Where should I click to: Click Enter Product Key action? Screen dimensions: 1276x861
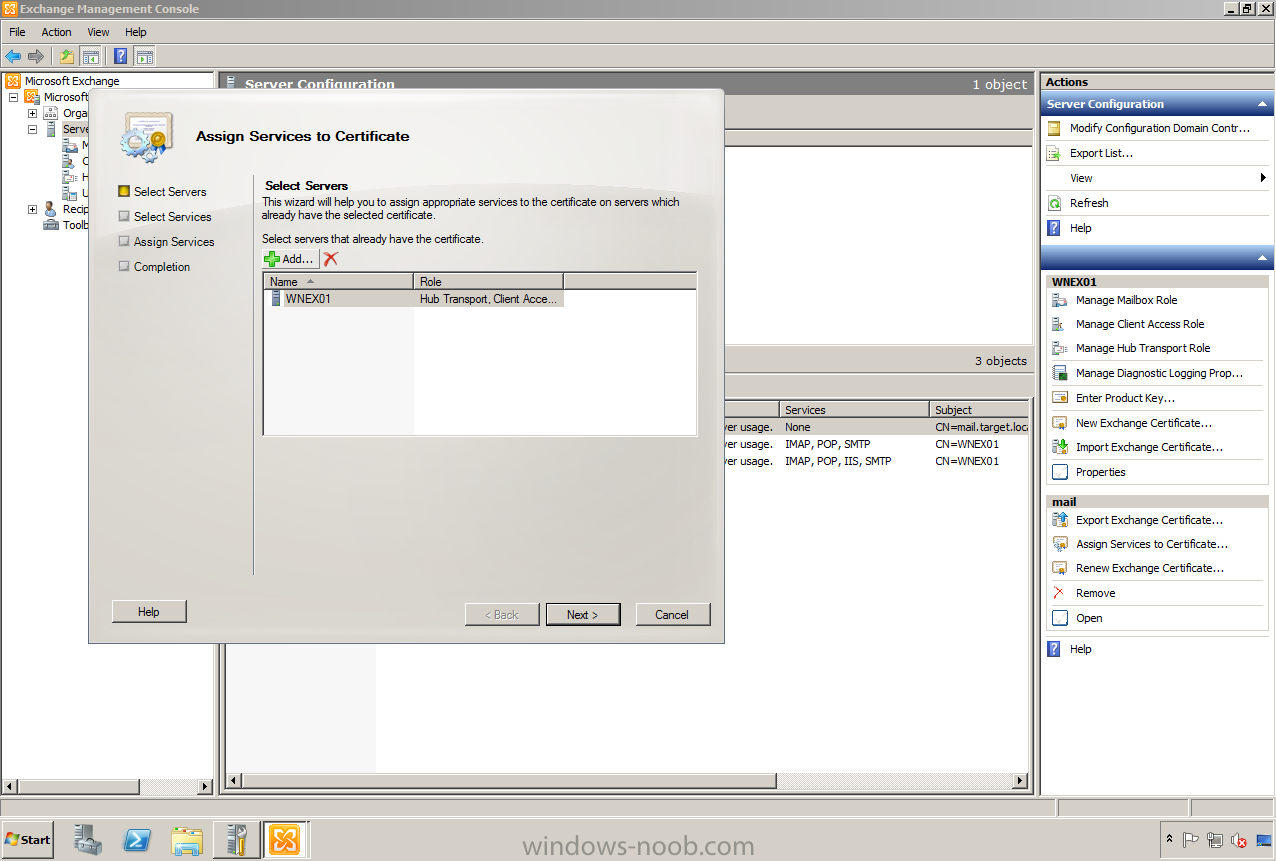[x=1125, y=398]
